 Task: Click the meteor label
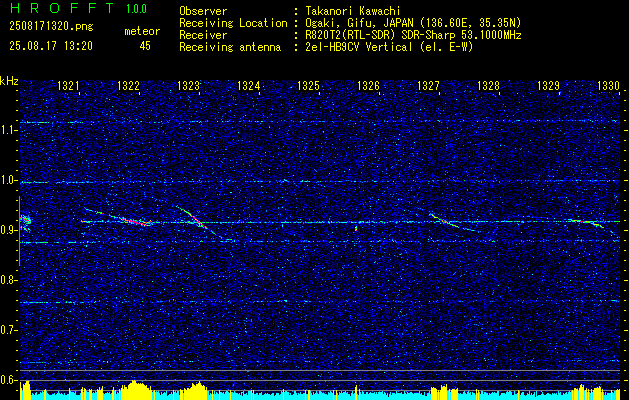[142, 31]
